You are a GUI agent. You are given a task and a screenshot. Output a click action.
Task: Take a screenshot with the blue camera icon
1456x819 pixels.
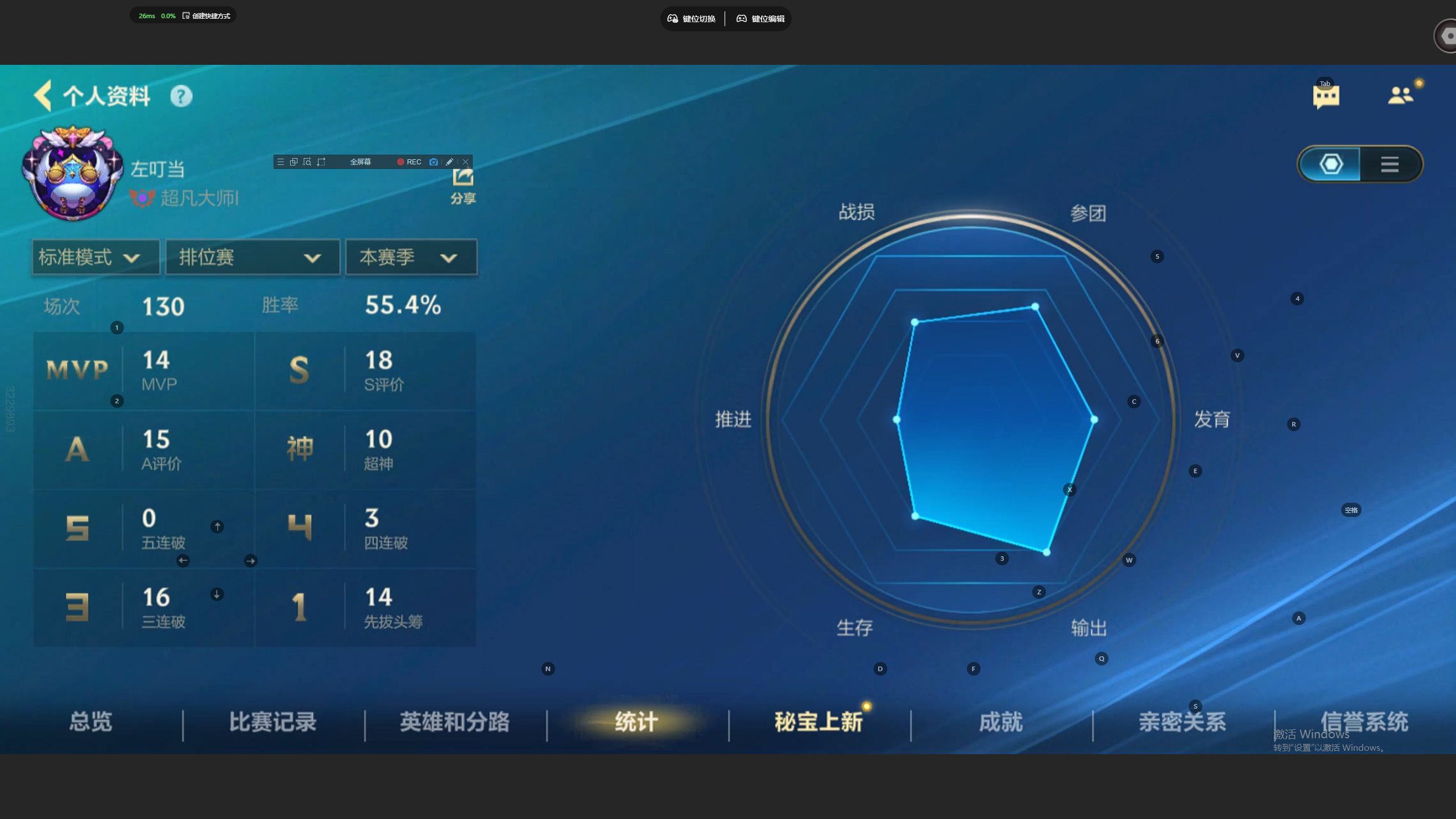433,162
